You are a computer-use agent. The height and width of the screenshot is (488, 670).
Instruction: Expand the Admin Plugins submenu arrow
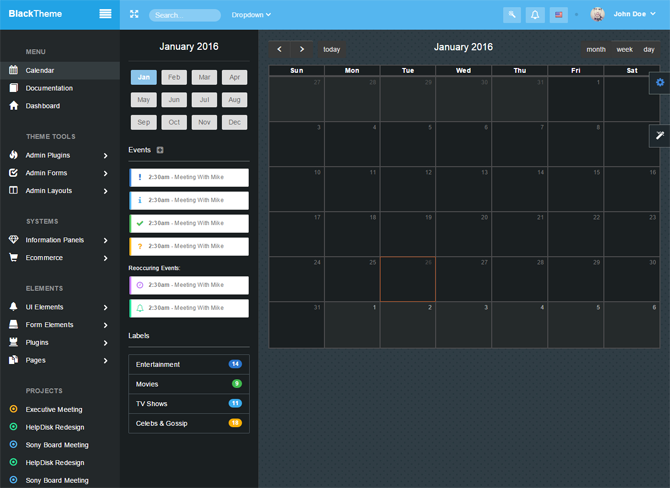(x=106, y=156)
